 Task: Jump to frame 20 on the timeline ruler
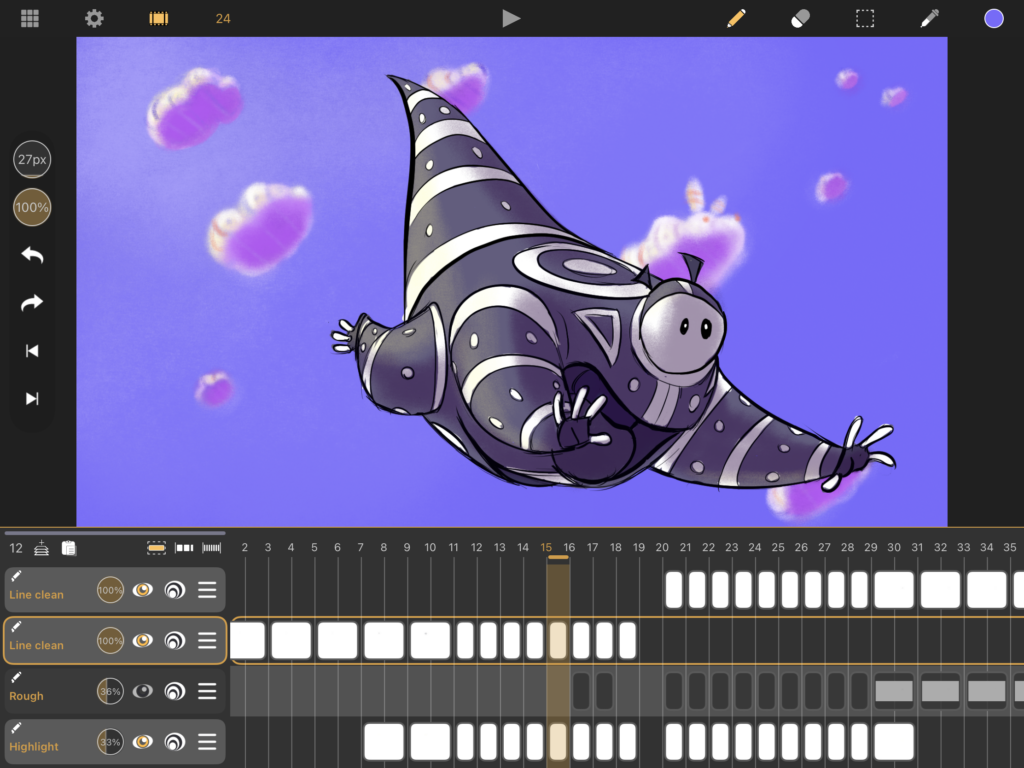pos(662,547)
